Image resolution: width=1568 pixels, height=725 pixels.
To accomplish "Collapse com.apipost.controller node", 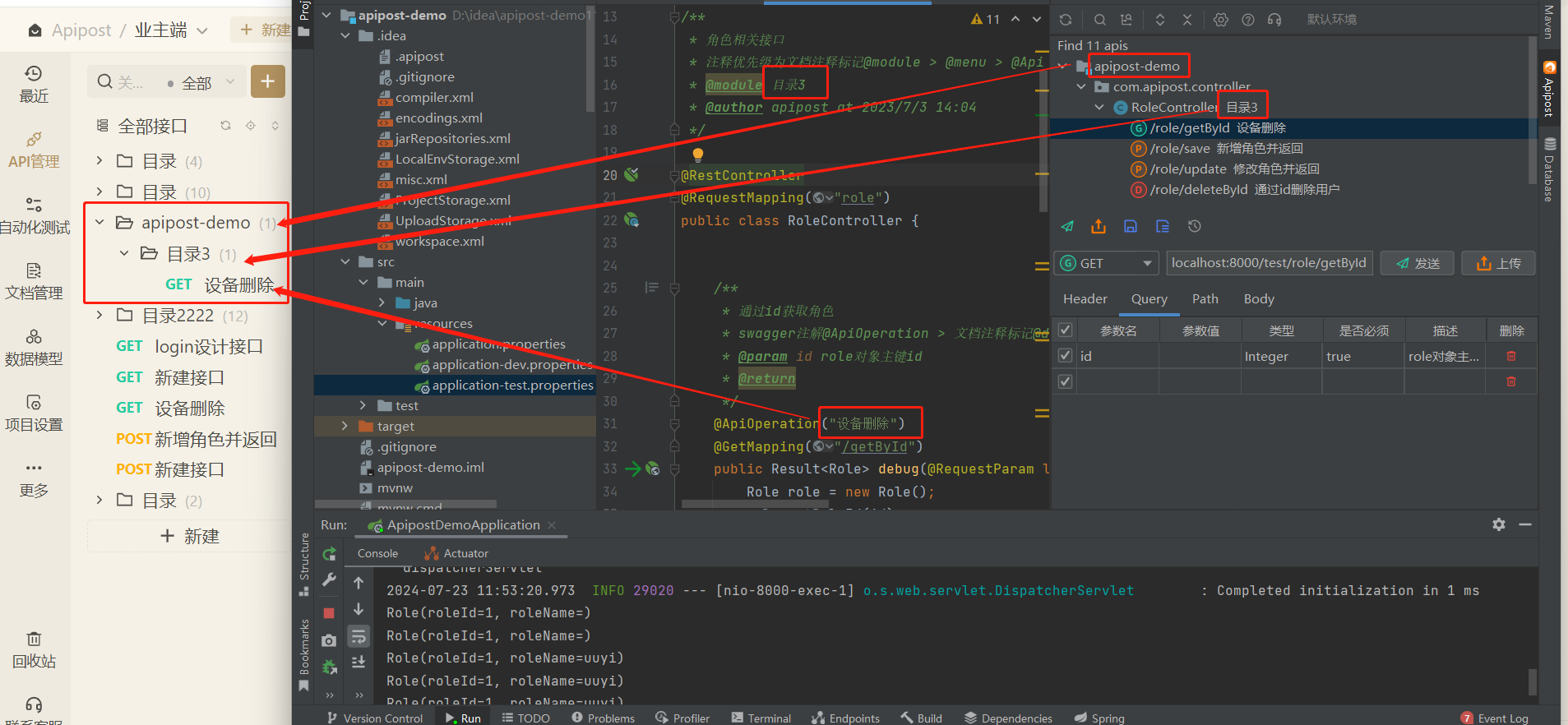I will 1081,86.
